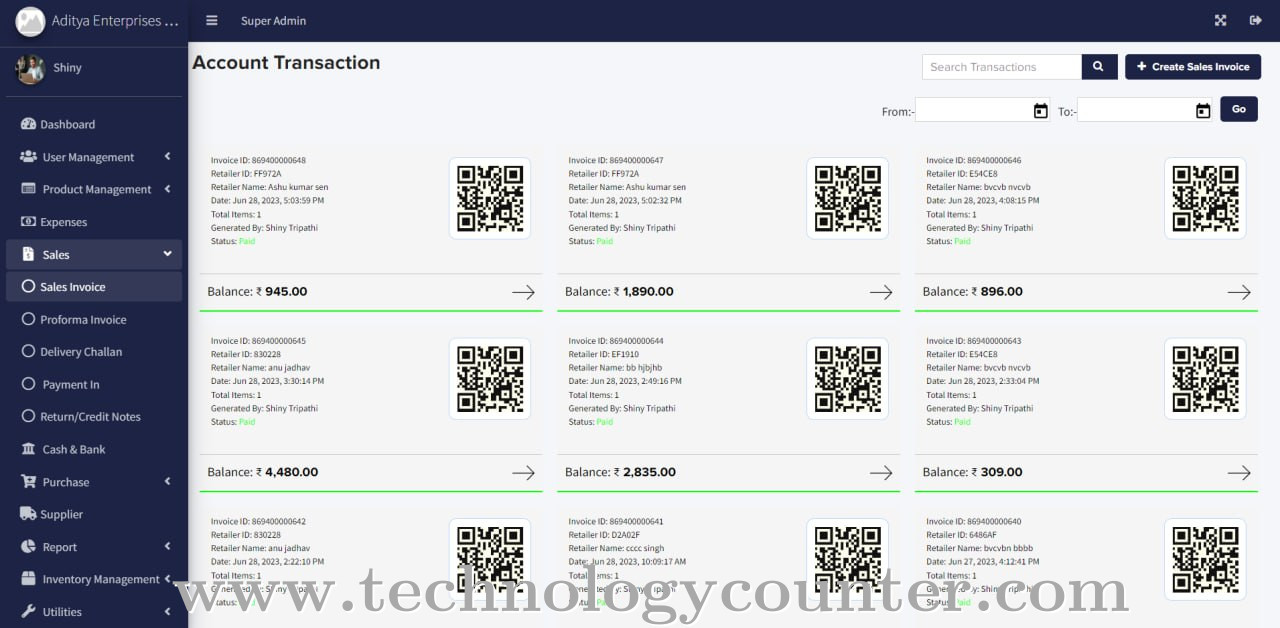
Task: Click QR code of invoice 869400000645
Action: click(490, 379)
